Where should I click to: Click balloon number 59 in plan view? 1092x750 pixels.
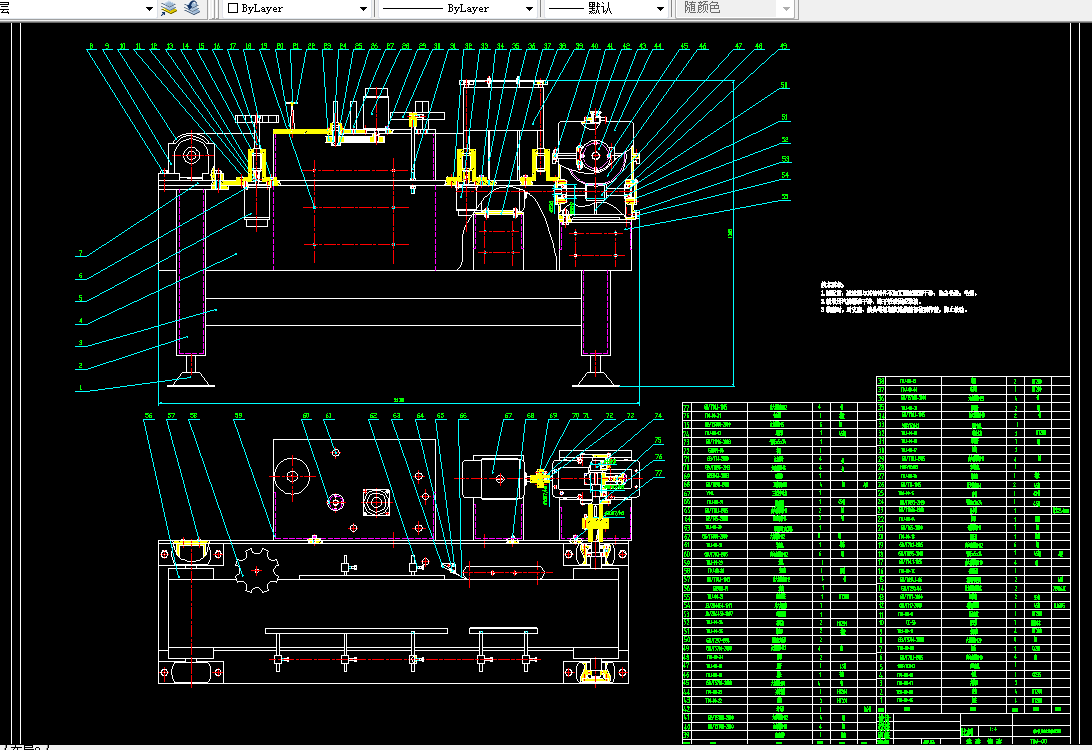[238, 416]
